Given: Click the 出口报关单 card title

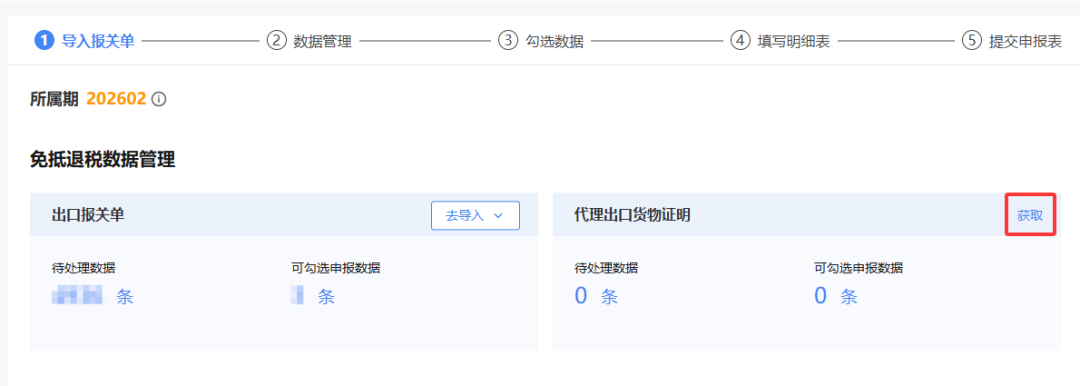Looking at the screenshot, I should (x=88, y=215).
